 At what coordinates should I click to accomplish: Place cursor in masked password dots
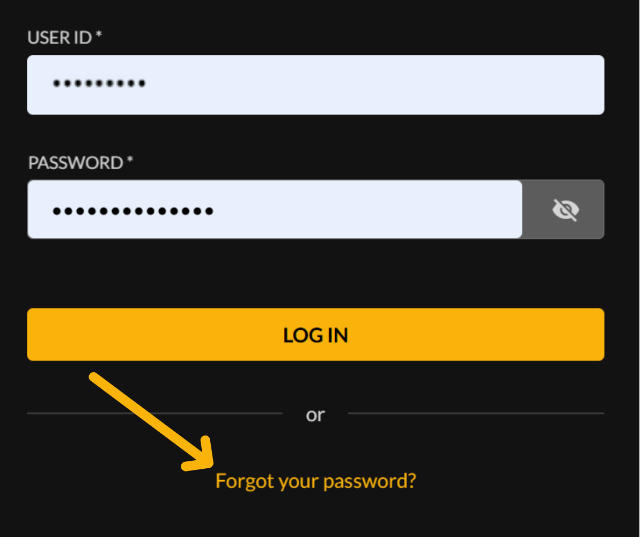click(x=132, y=211)
